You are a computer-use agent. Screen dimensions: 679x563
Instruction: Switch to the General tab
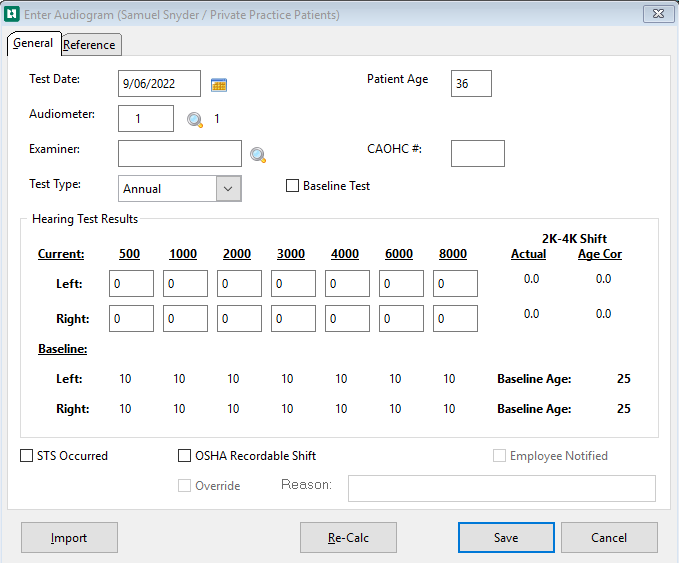[33, 43]
